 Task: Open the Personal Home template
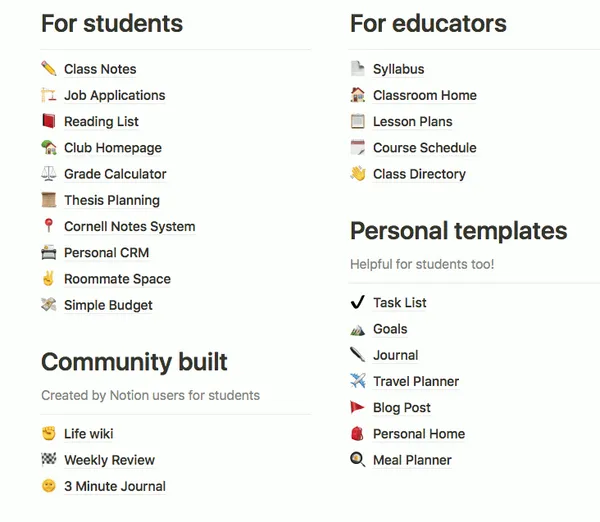(419, 434)
